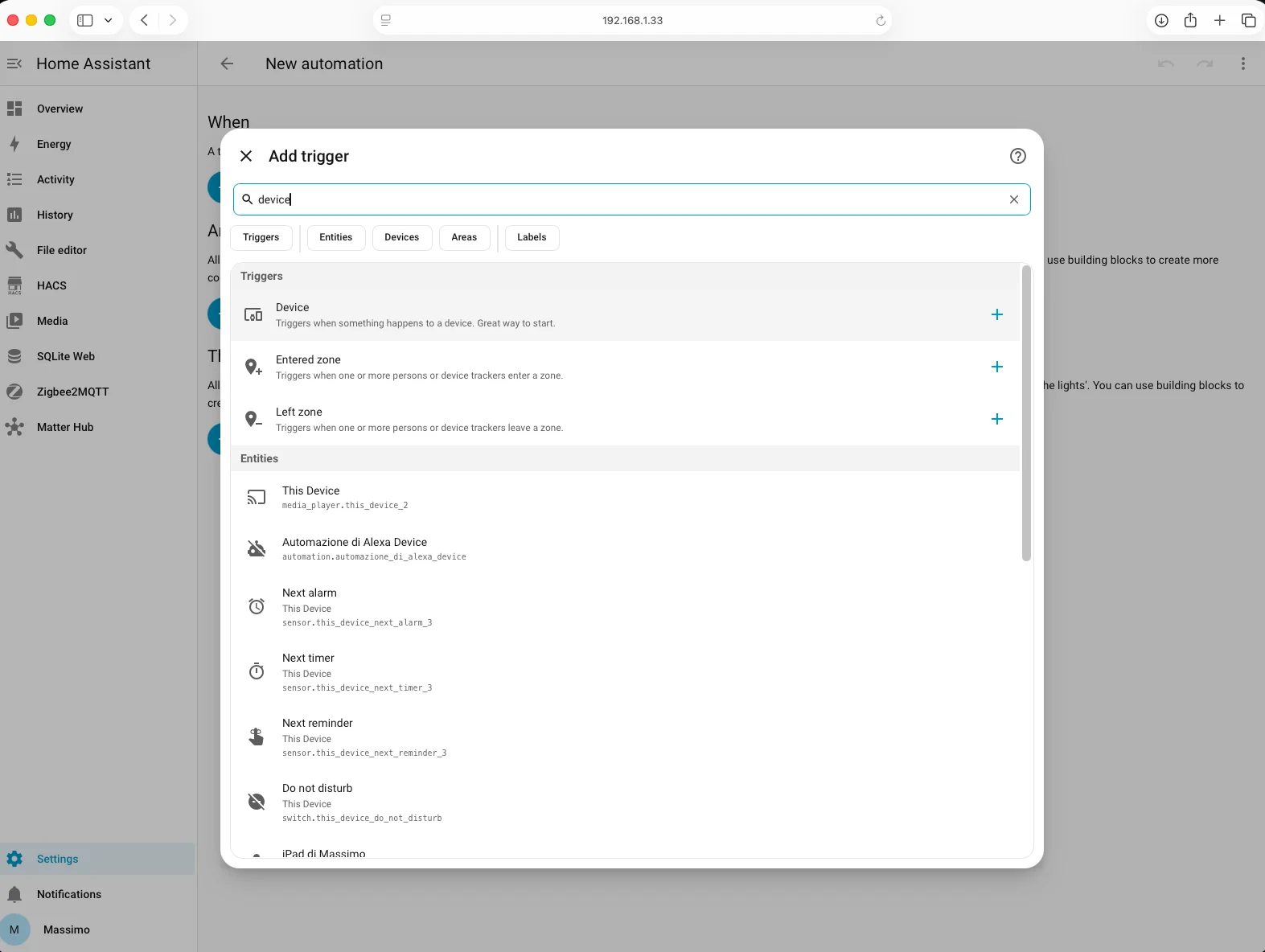Select the Do not disturb switch entity
The image size is (1265, 952).
pos(625,802)
